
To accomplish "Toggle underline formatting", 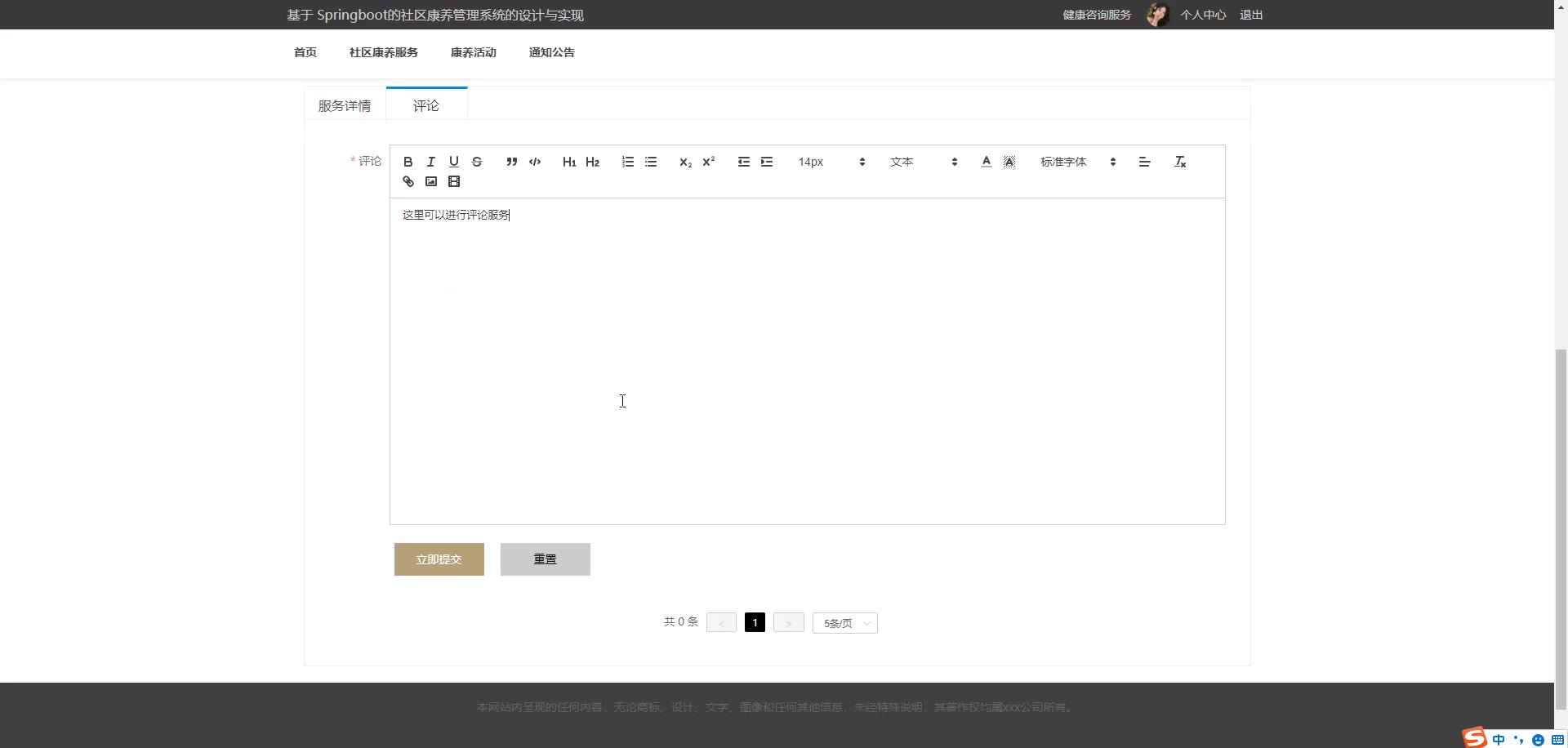I will [x=454, y=162].
